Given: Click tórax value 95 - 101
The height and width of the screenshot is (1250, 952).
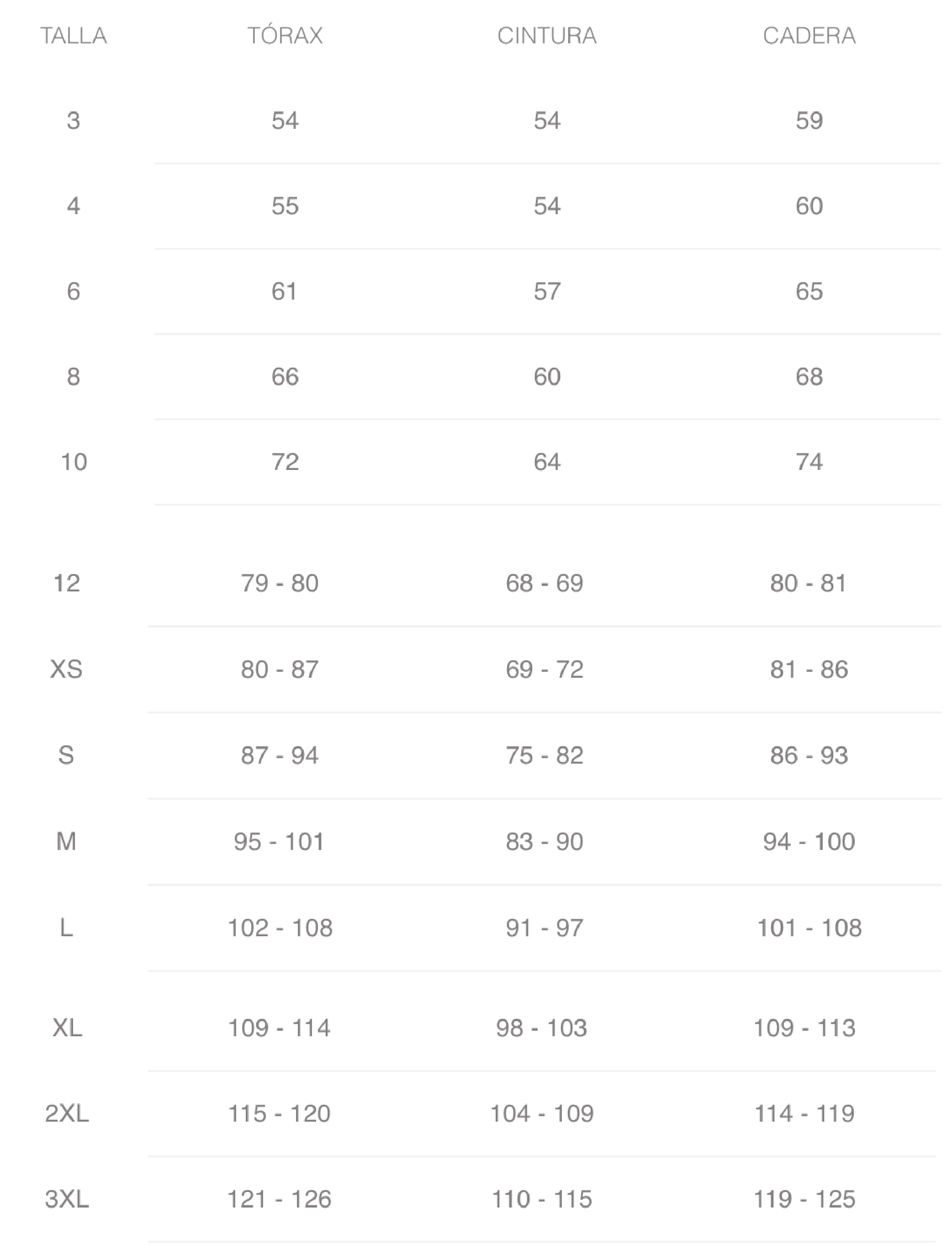Looking at the screenshot, I should (x=280, y=842).
